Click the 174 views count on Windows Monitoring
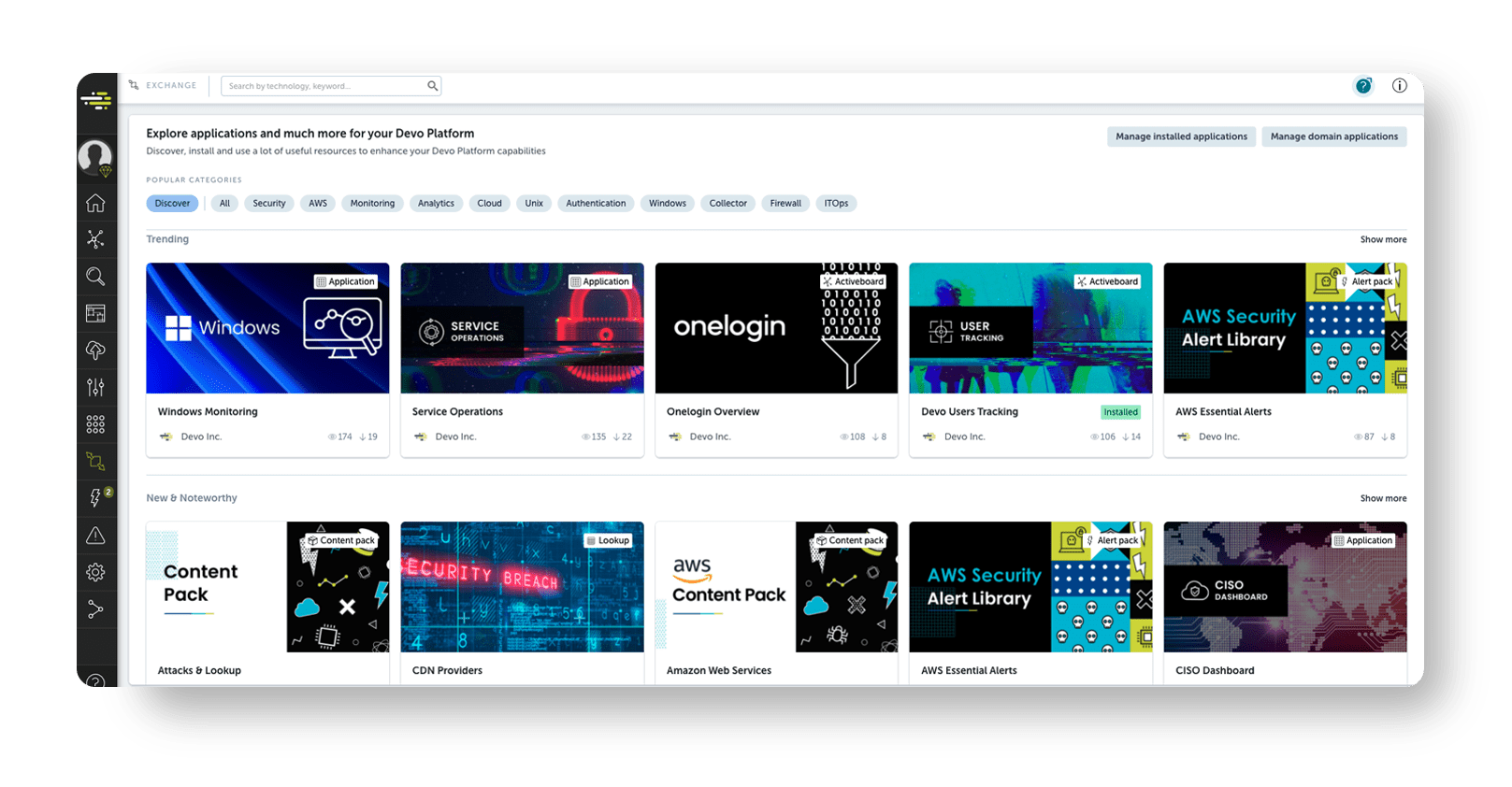This screenshot has width=1512, height=787. 340,437
